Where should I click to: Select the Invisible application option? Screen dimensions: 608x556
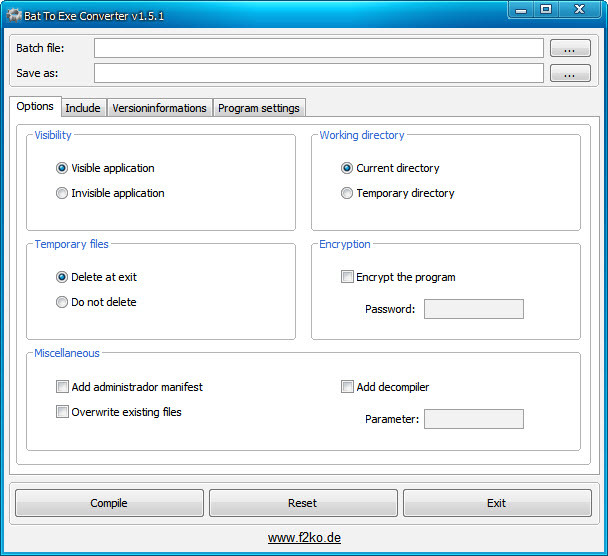coord(63,193)
